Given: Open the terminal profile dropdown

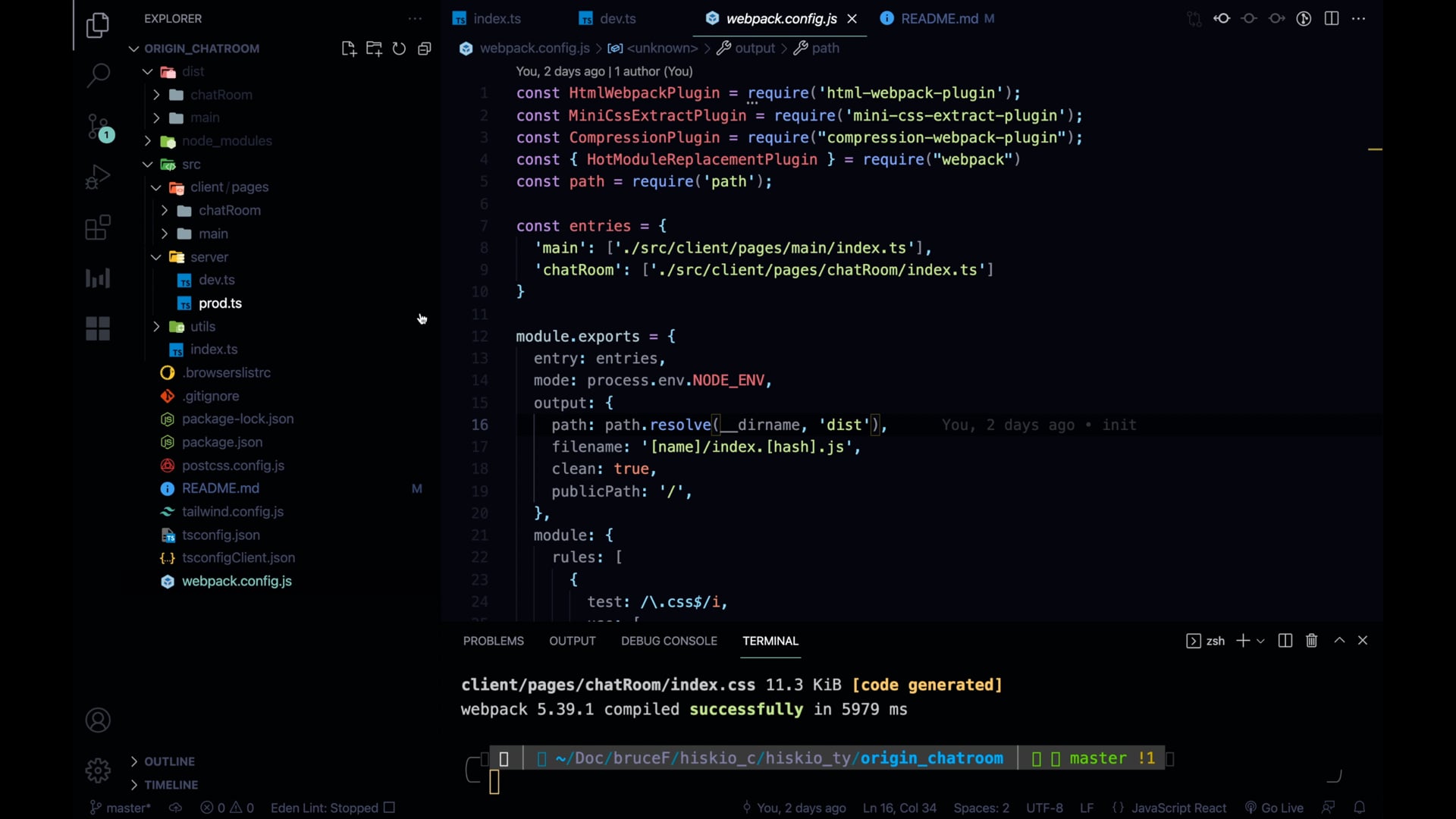Looking at the screenshot, I should (1260, 641).
